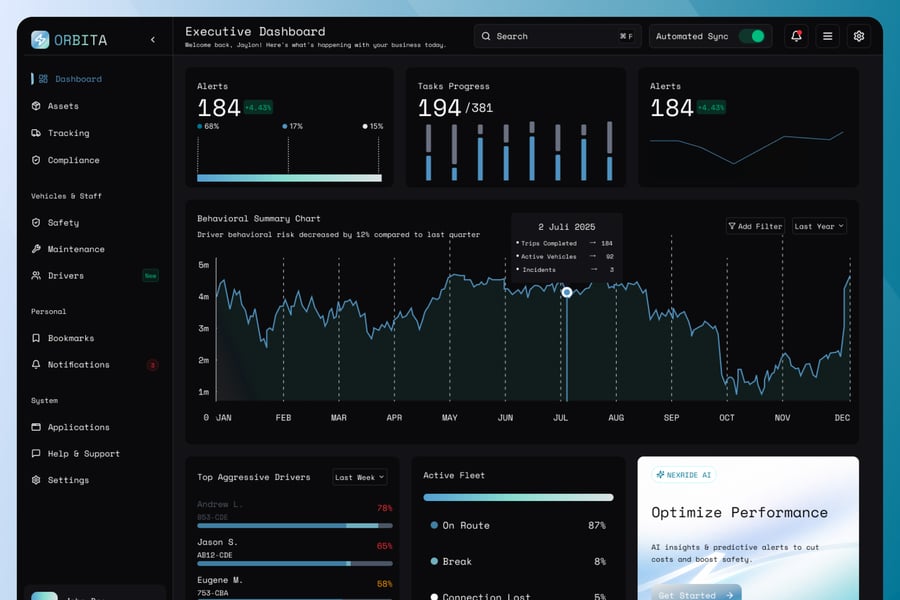Click the Maintenance wrench icon

(x=36, y=249)
